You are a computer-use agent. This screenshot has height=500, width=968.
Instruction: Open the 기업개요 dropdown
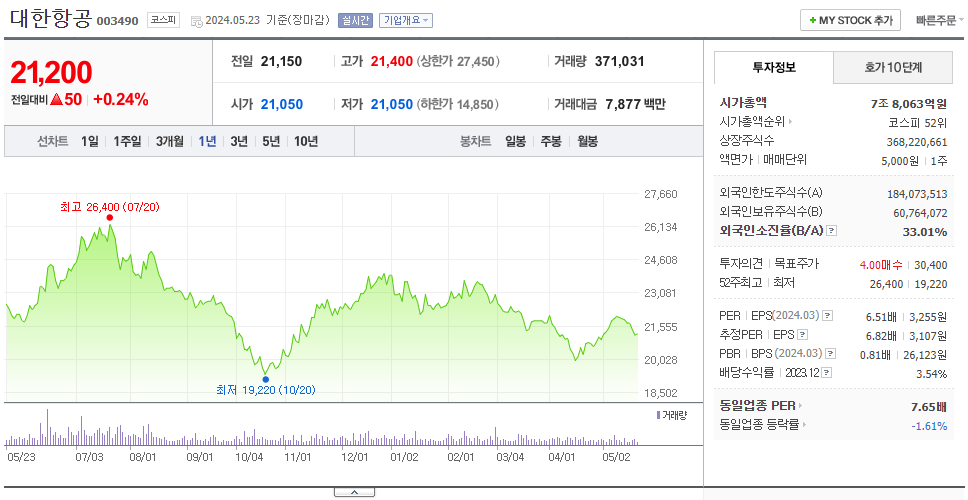406,20
